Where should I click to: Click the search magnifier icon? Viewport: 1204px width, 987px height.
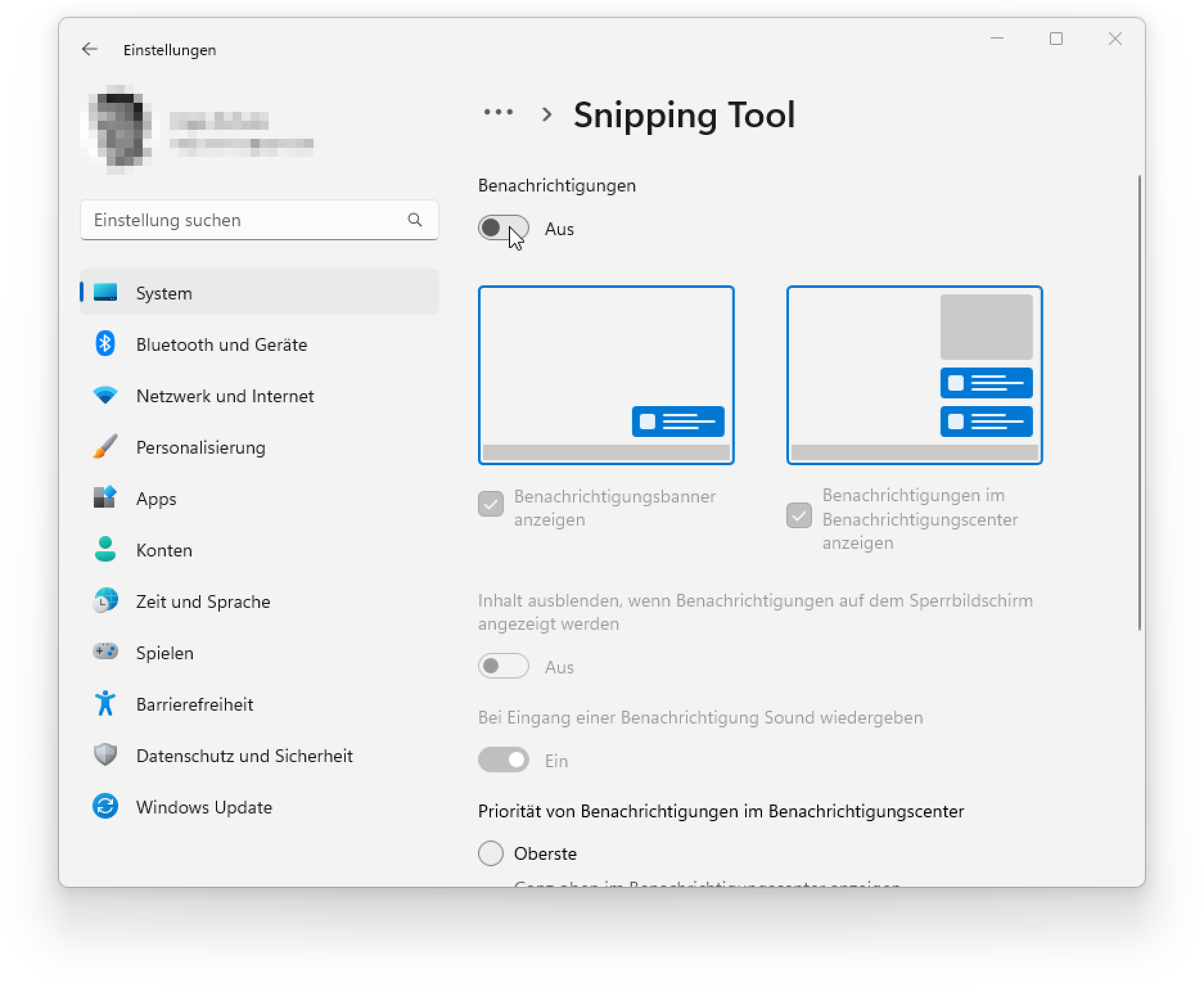tap(415, 220)
